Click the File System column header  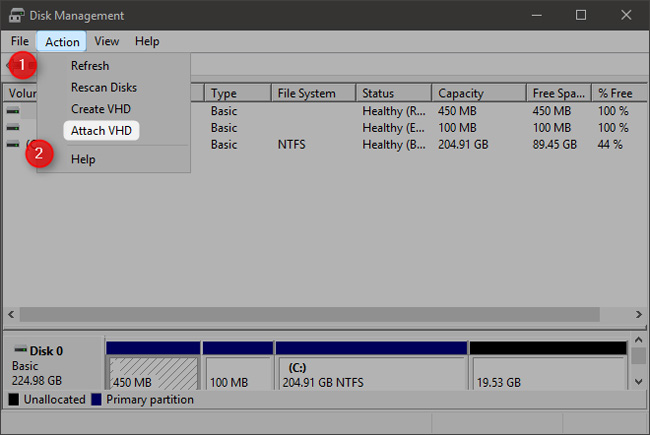pyautogui.click(x=306, y=93)
